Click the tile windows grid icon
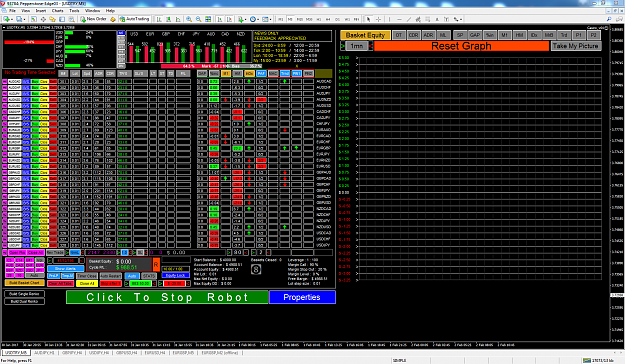Image resolution: width=625 pixels, height=364 pixels. pyautogui.click(x=208, y=19)
